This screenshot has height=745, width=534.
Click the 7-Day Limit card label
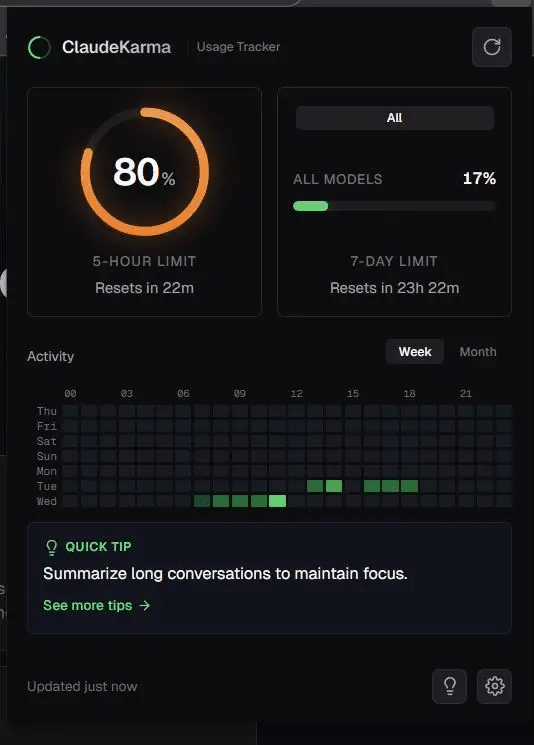tap(394, 261)
